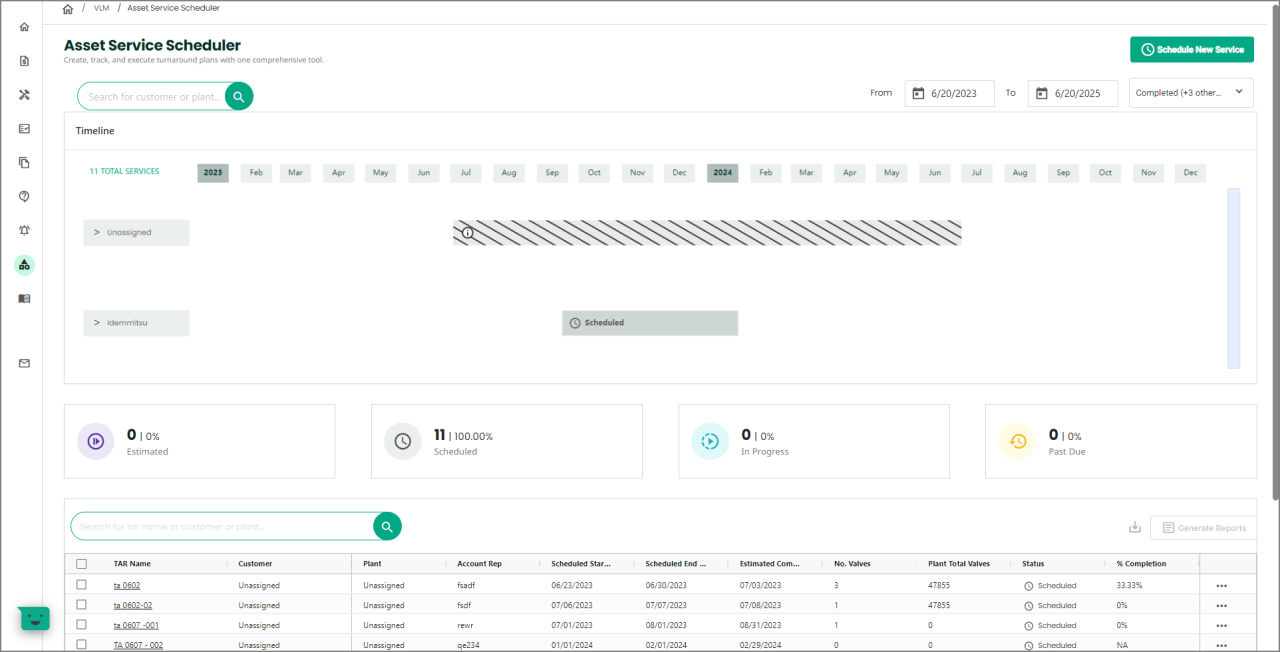Click the timeline vertical scrollbar

[1233, 278]
